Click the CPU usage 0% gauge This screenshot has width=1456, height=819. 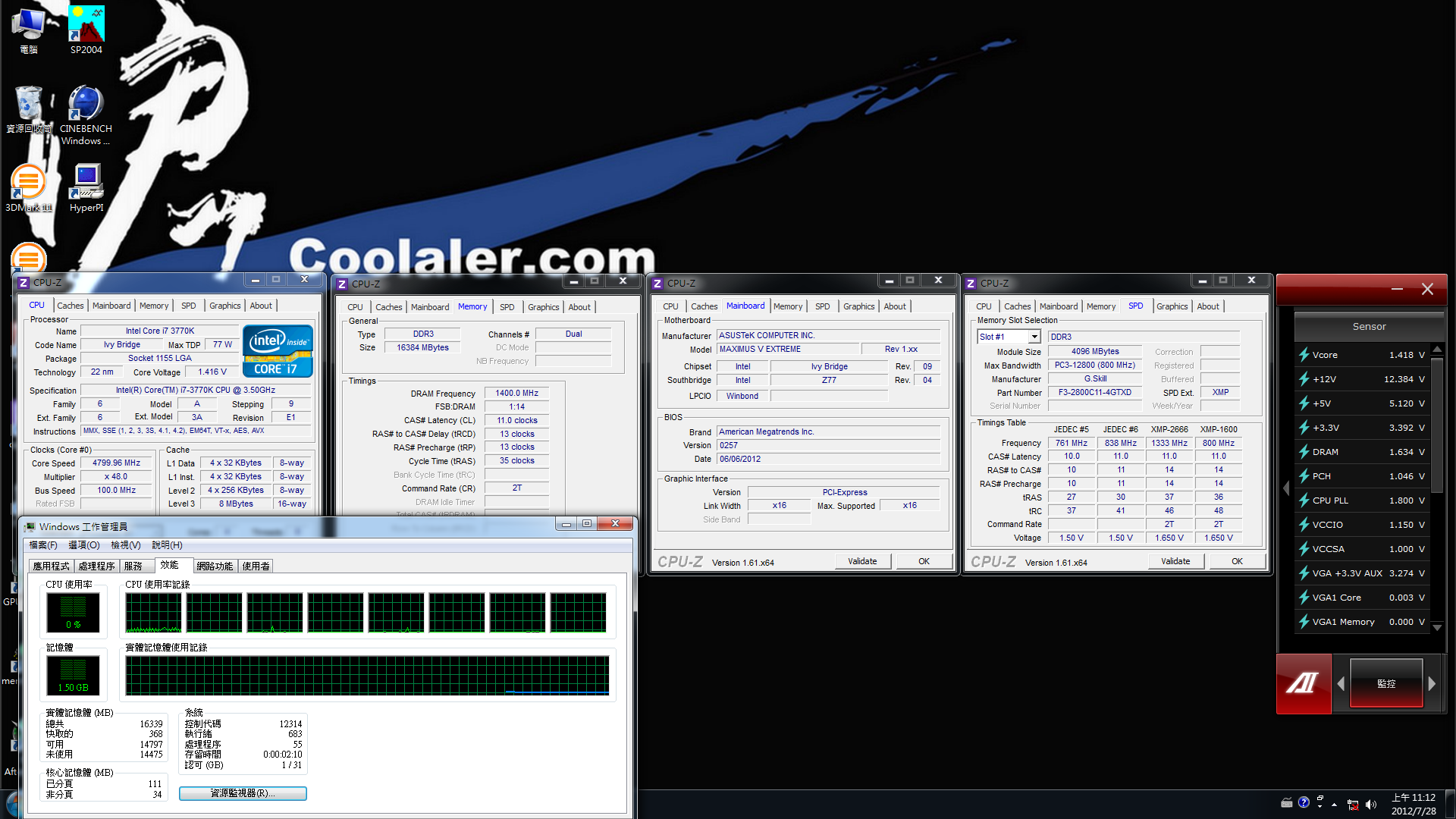point(73,613)
